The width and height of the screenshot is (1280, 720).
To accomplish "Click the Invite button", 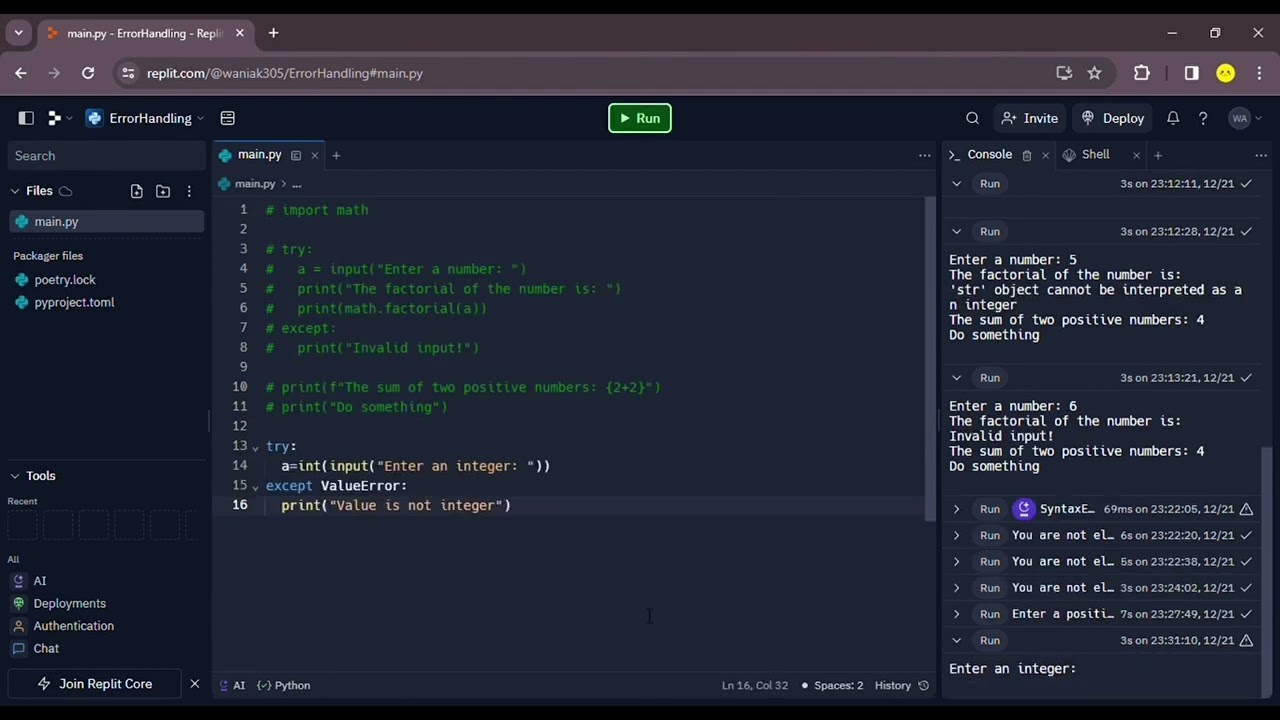I will point(1029,118).
